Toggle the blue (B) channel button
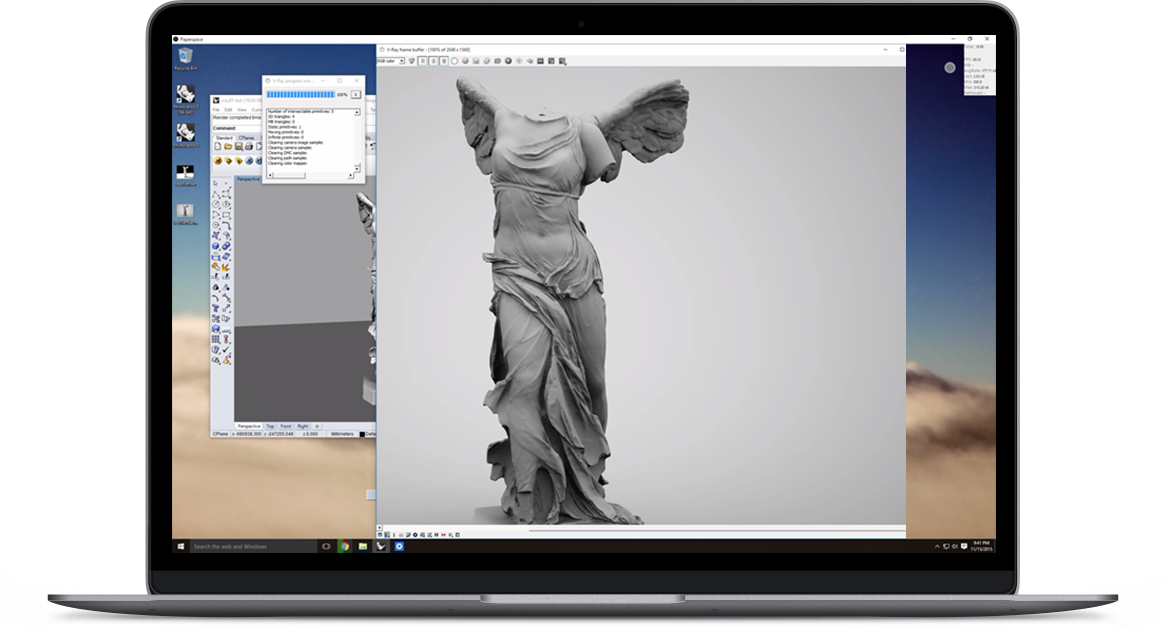The height and width of the screenshot is (630, 1164). (444, 61)
